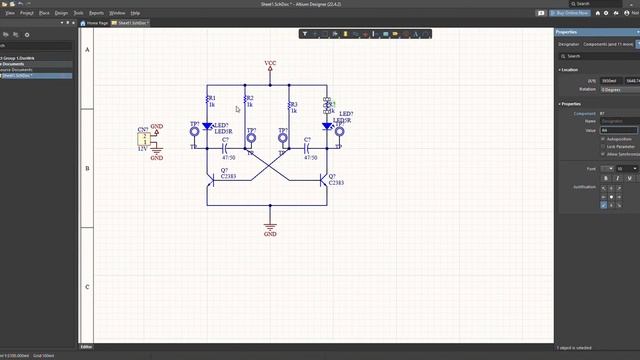Open the Project menu
This screenshot has height=360, width=640.
(x=27, y=13)
